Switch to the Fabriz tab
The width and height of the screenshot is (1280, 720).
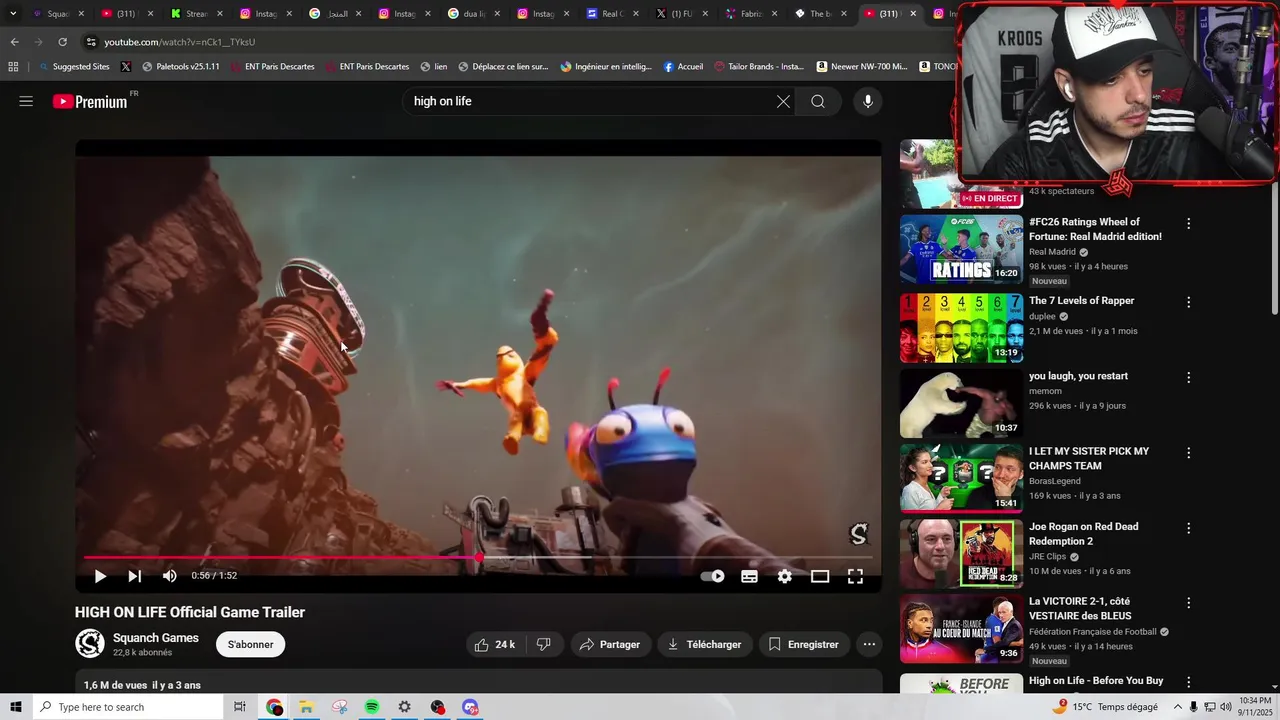coord(749,14)
